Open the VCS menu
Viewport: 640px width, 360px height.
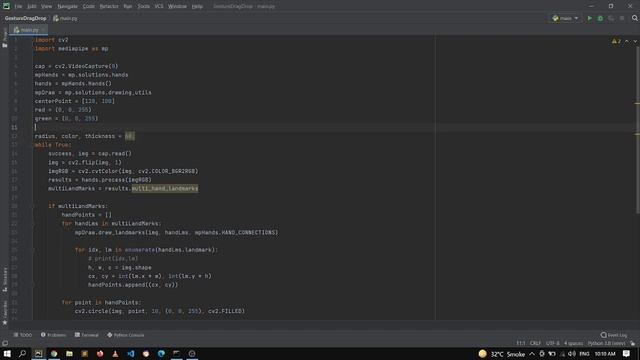pos(159,6)
